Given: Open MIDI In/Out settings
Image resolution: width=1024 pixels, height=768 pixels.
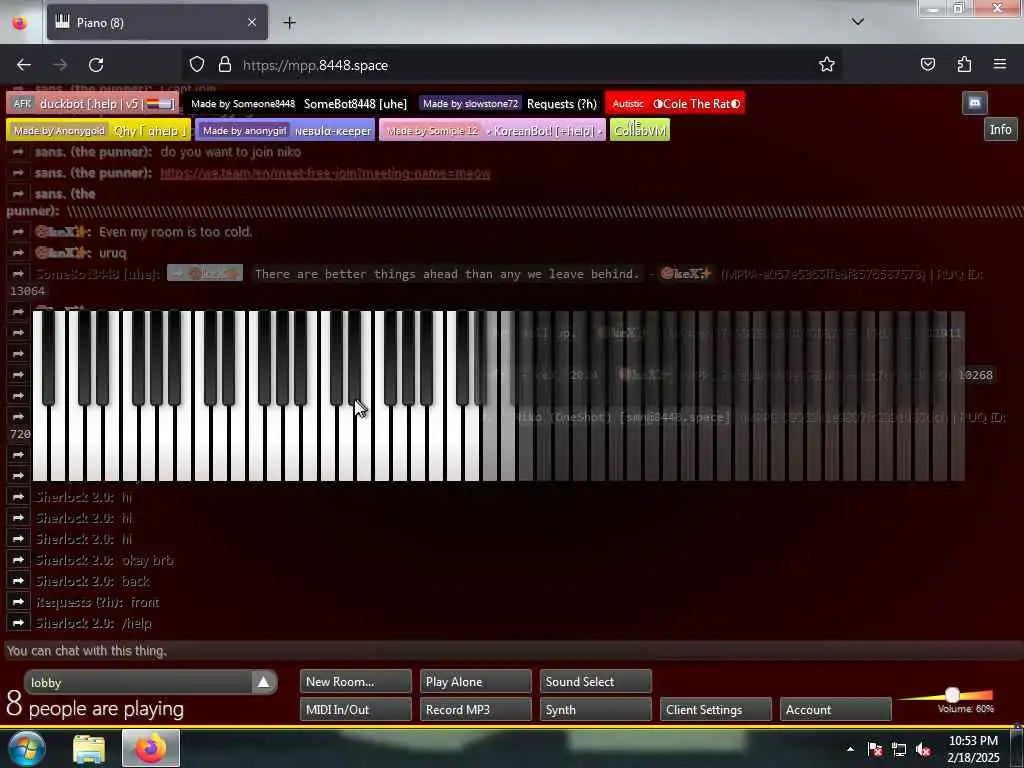Looking at the screenshot, I should coord(355,709).
